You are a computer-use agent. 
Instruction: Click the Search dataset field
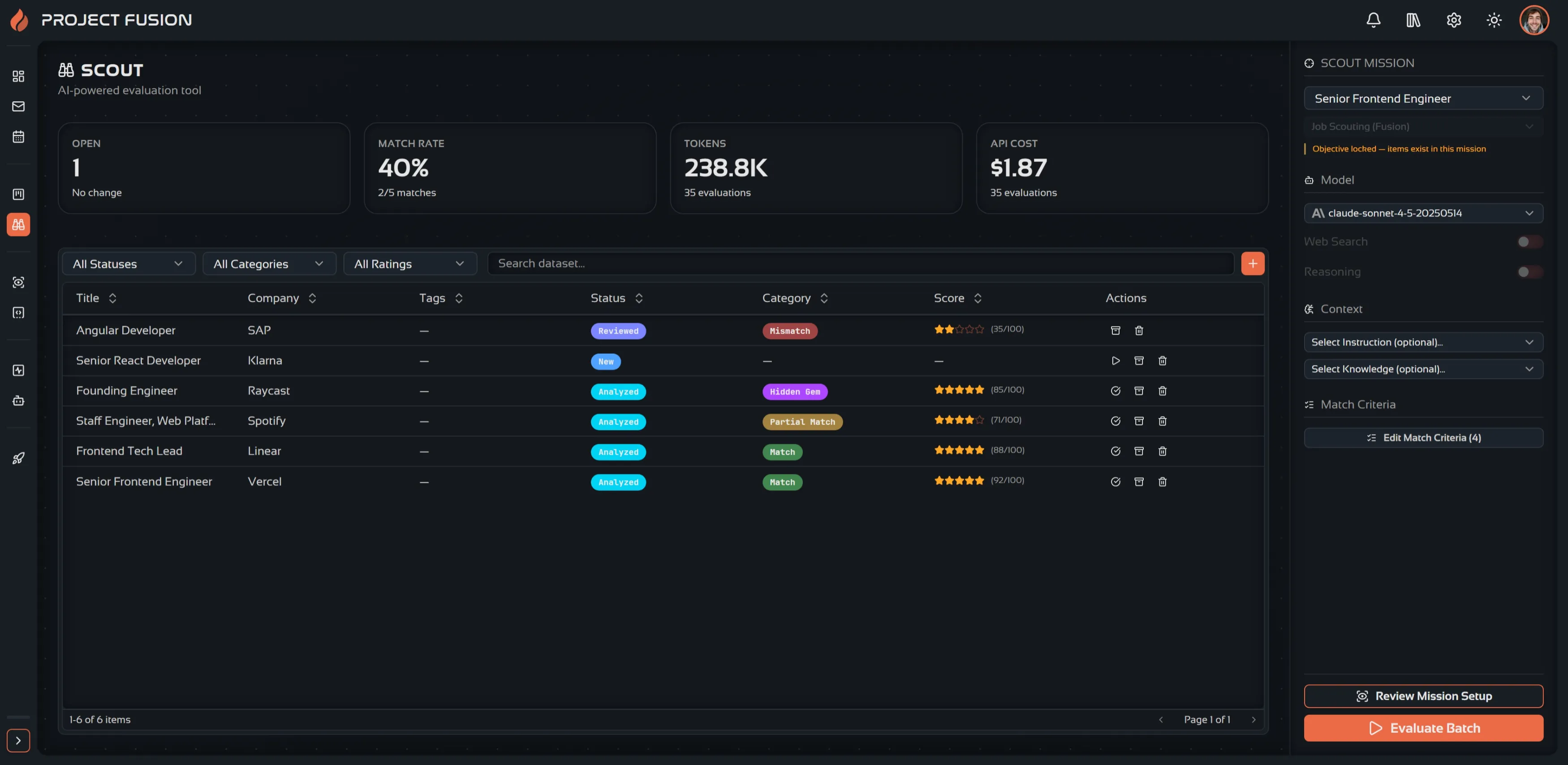tap(860, 263)
